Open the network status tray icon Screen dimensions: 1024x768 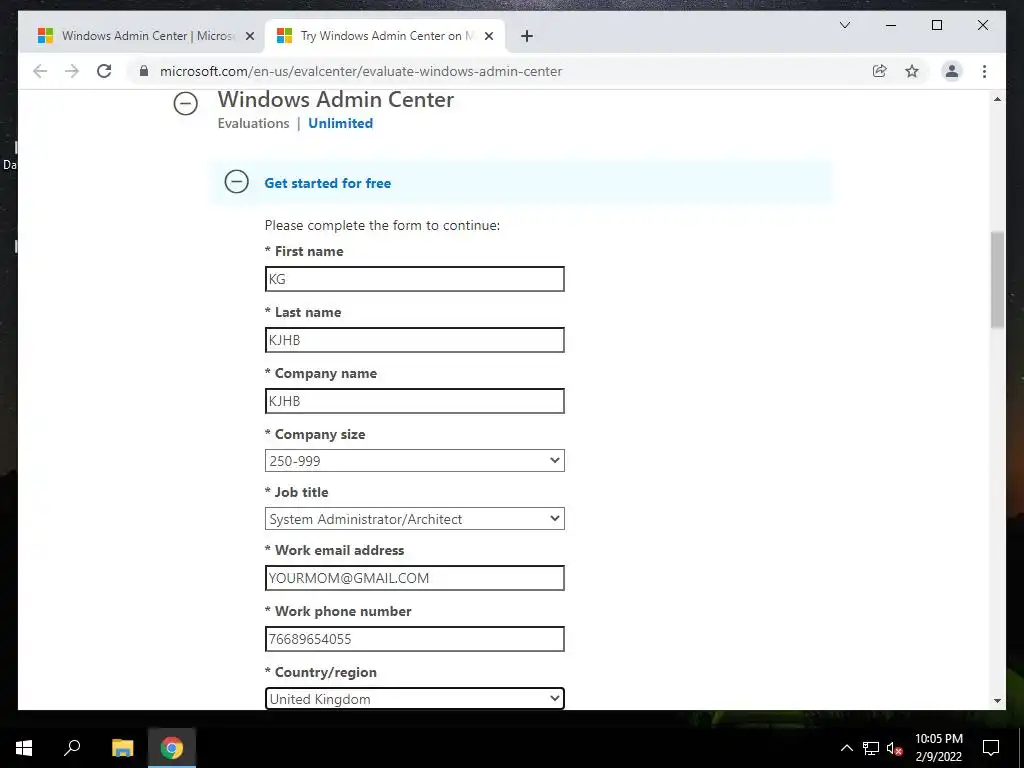(871, 748)
